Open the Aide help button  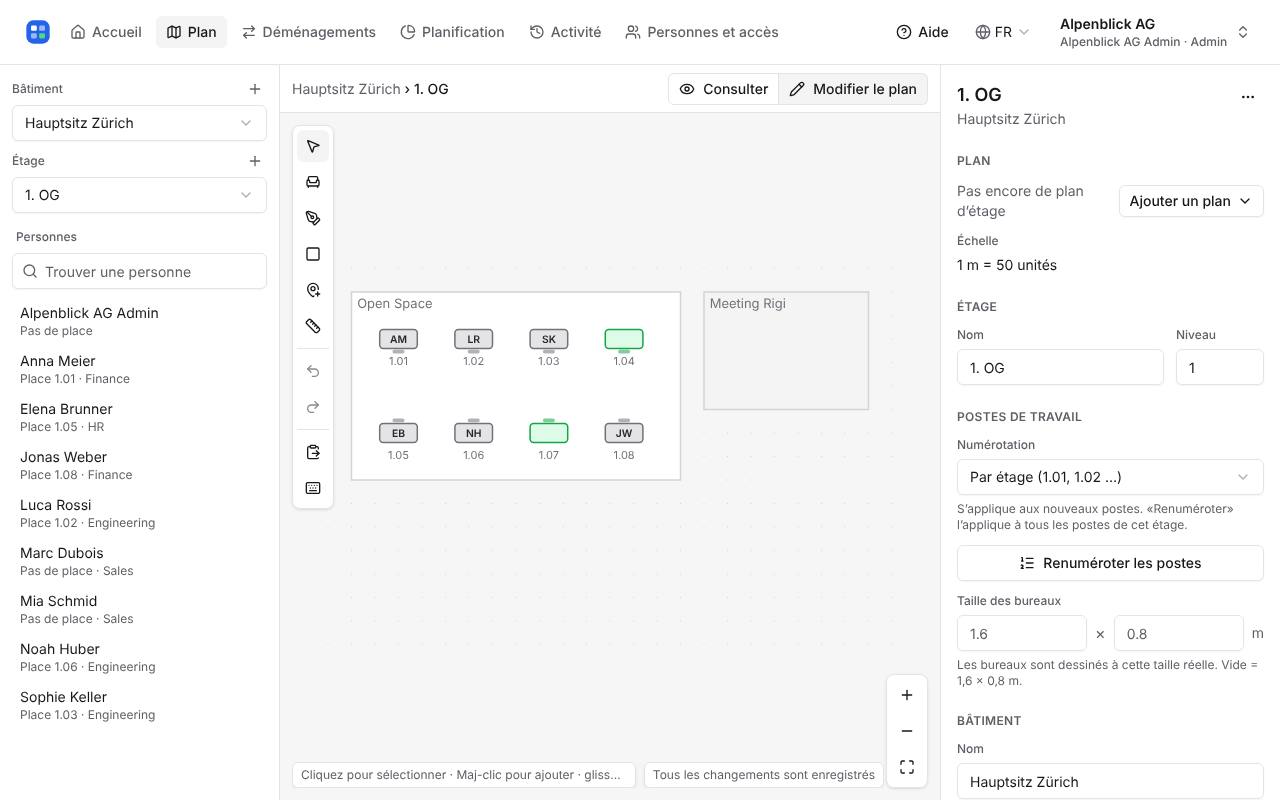click(x=922, y=32)
